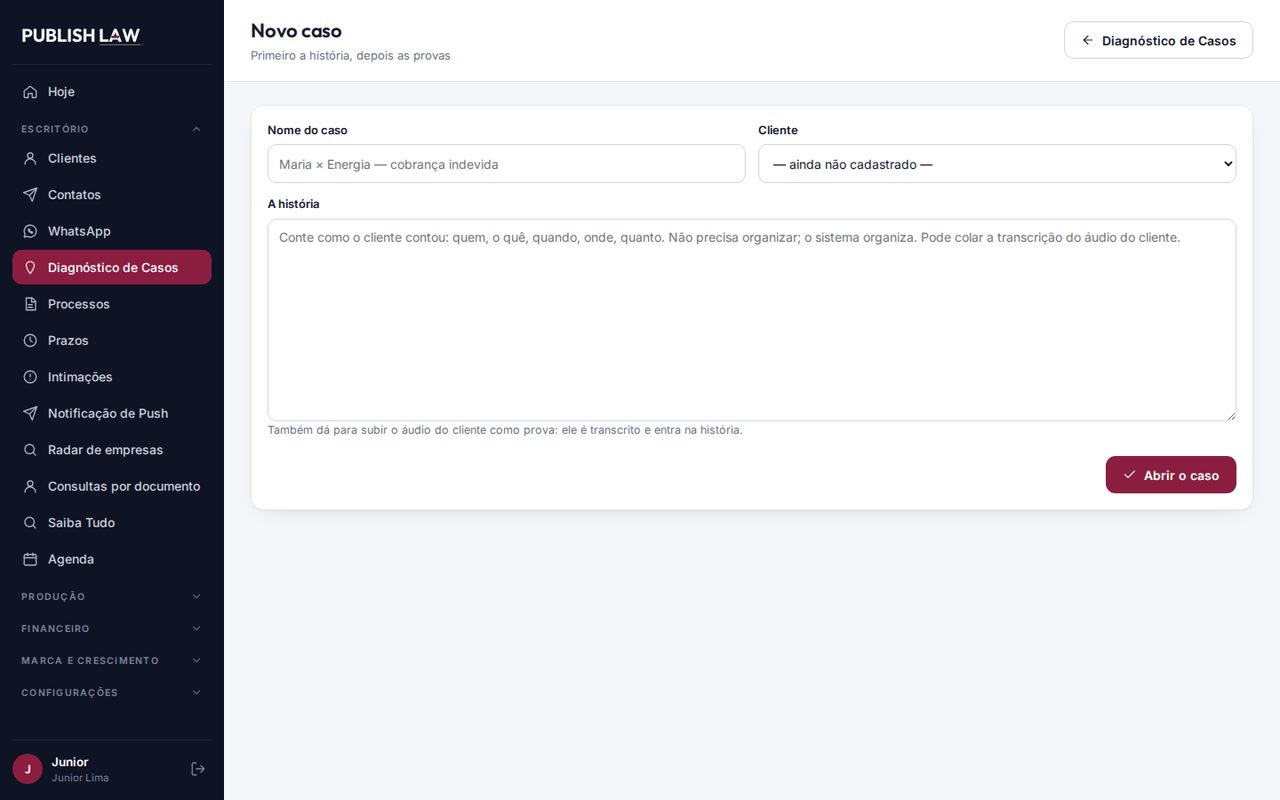The image size is (1280, 800).
Task: Expand the Financeiro sidebar section
Action: pyautogui.click(x=112, y=629)
